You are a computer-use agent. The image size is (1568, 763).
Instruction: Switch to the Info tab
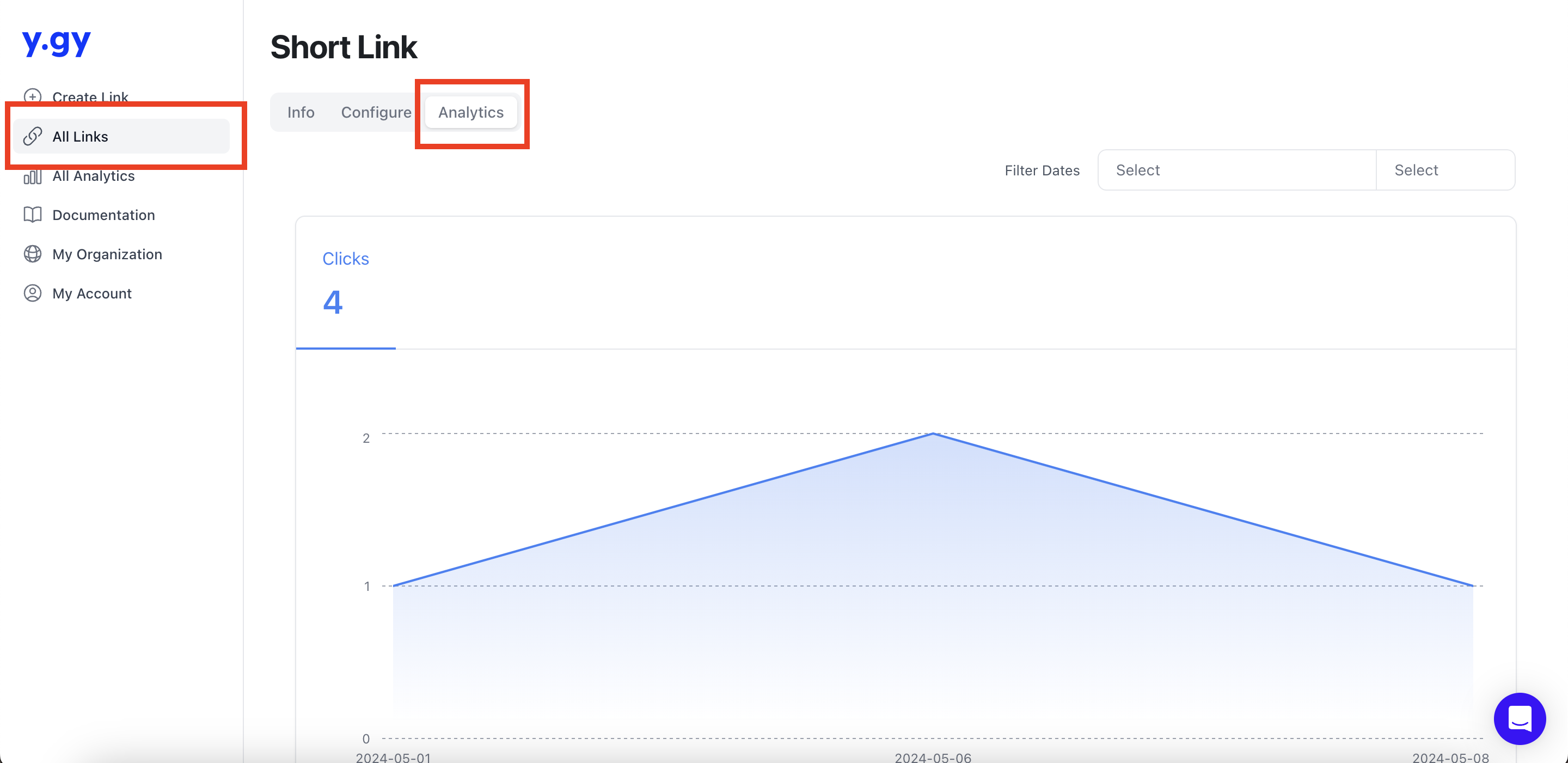point(301,112)
